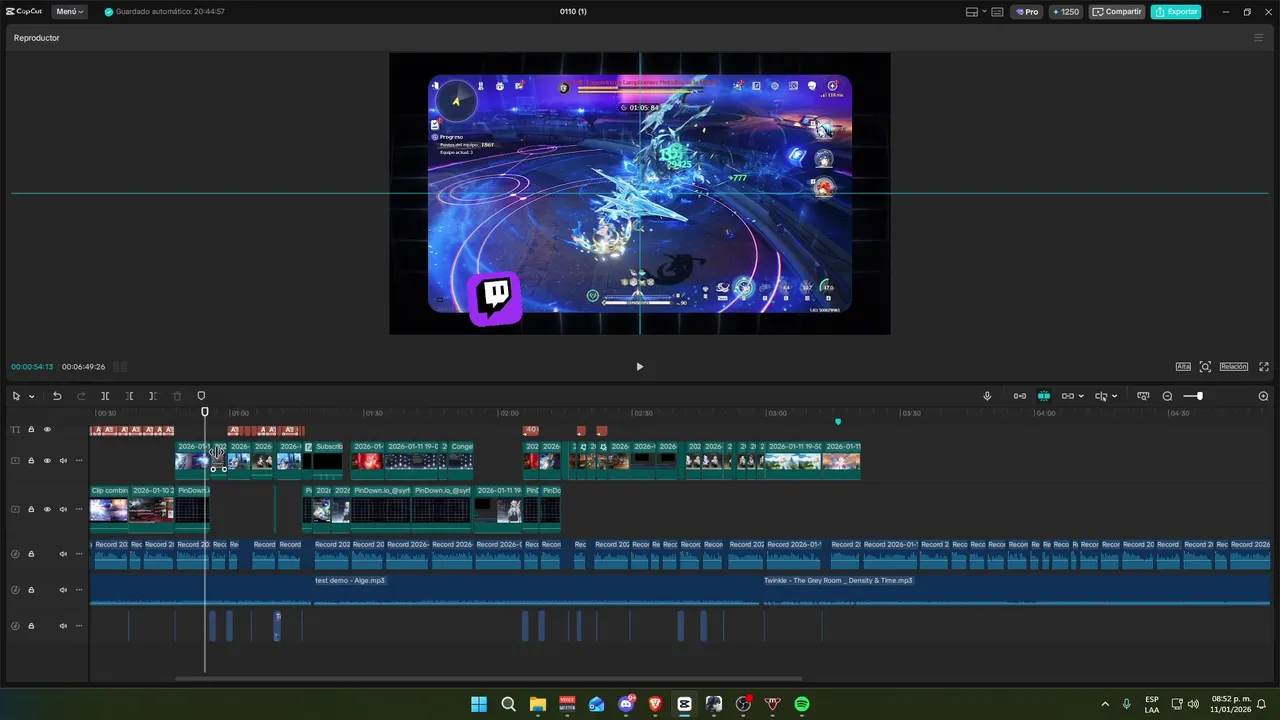Delete right of playhead tool
The image size is (1280, 720).
coord(152,396)
